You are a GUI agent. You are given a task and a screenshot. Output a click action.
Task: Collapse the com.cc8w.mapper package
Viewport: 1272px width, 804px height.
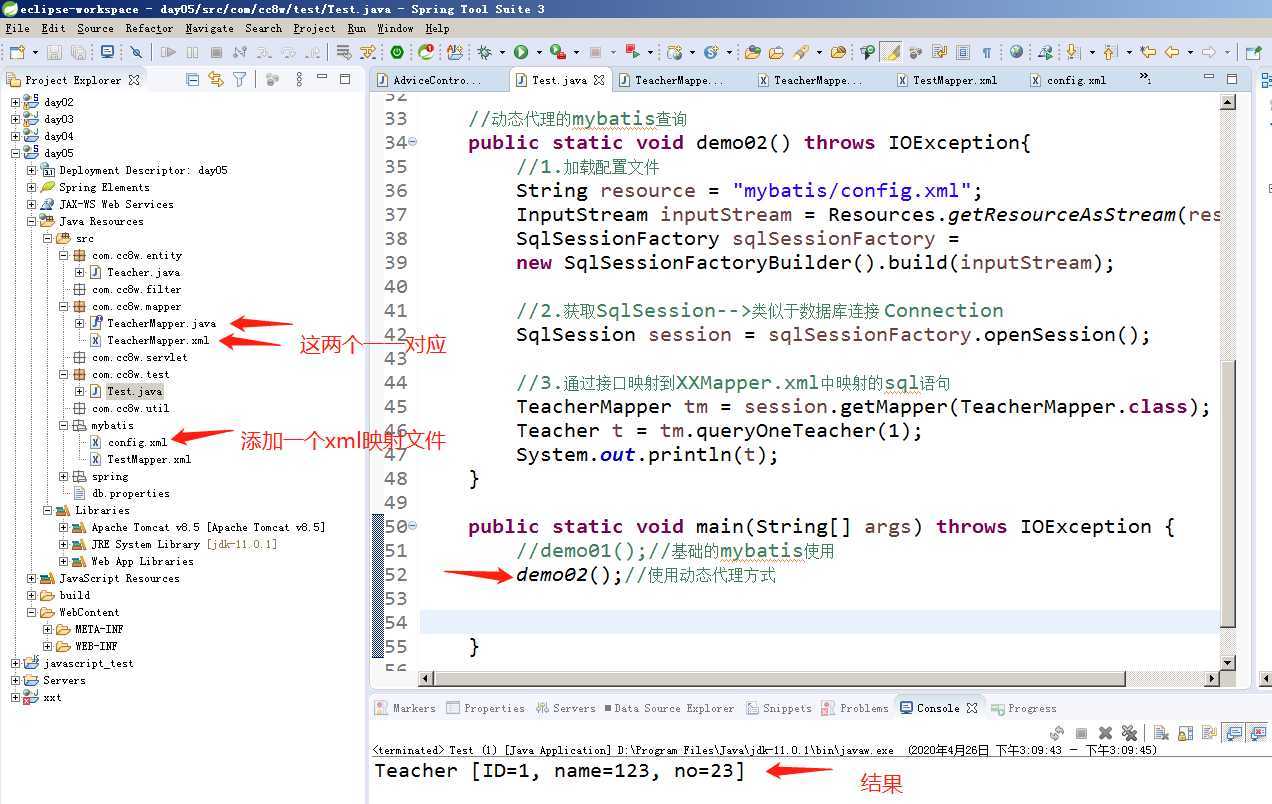(x=63, y=307)
